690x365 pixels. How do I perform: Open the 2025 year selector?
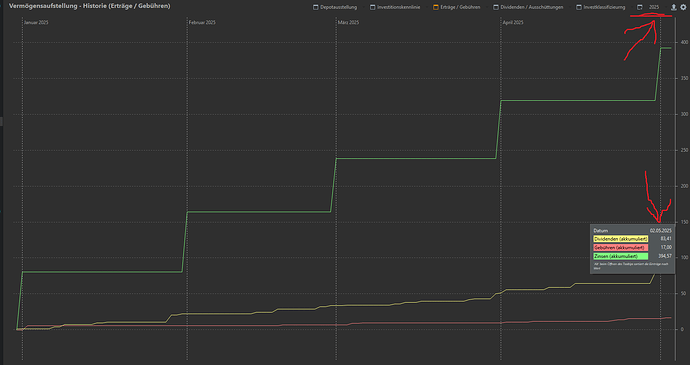tap(654, 7)
